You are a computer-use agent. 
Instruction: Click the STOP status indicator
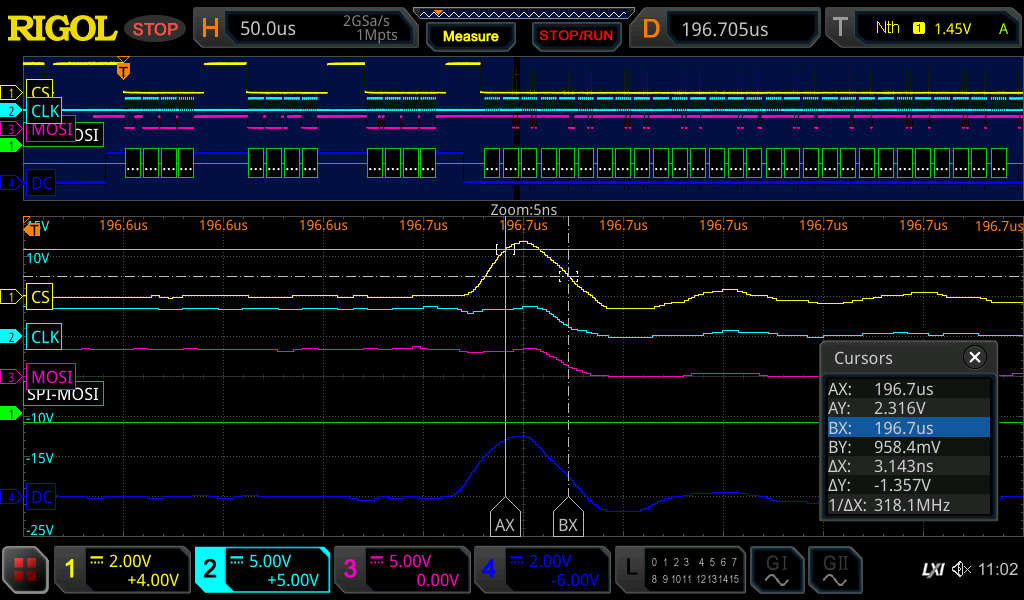coord(155,29)
